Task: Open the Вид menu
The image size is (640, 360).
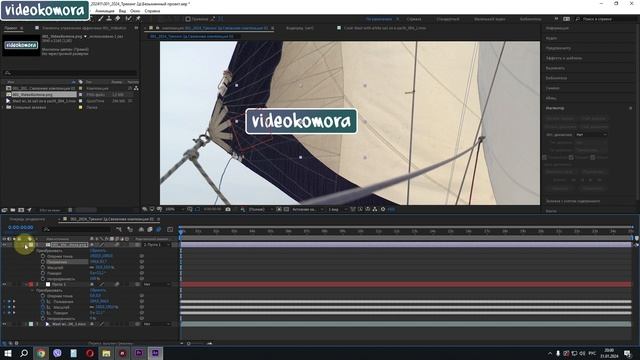Action: coord(122,11)
